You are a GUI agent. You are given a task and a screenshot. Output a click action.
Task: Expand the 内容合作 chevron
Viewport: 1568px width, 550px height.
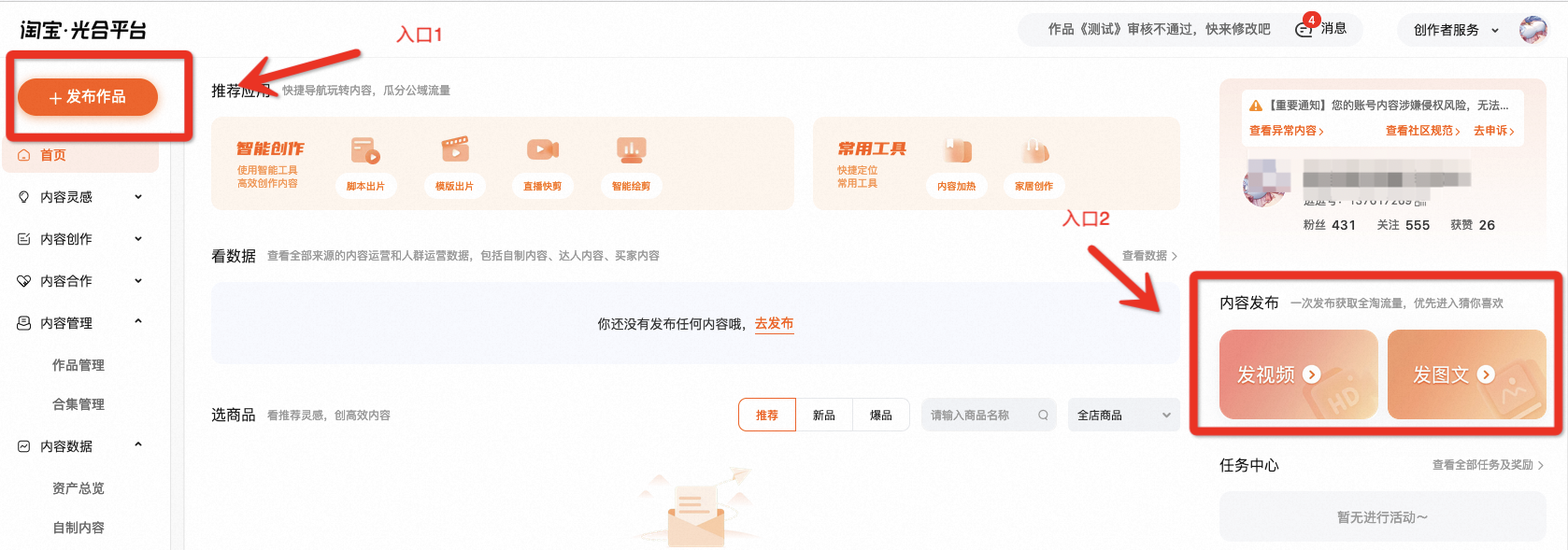[x=138, y=281]
